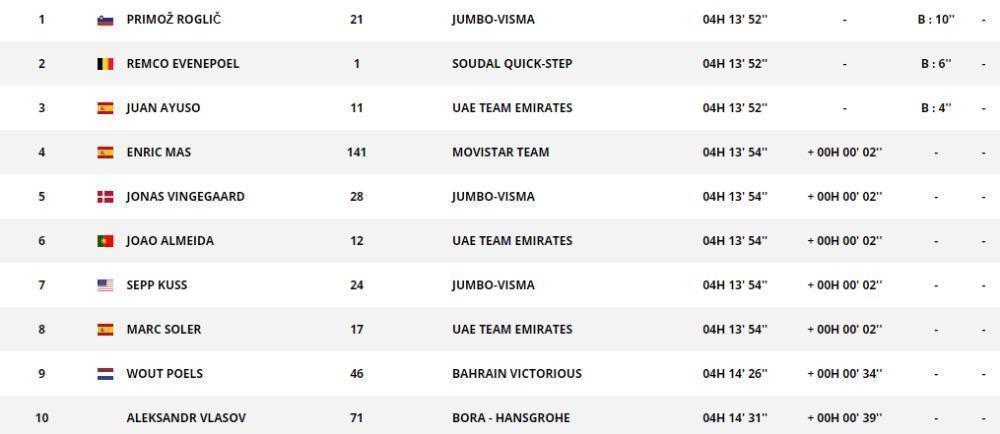
Task: Click Wout Poels' gap + 00H 00' 34''
Action: click(844, 374)
